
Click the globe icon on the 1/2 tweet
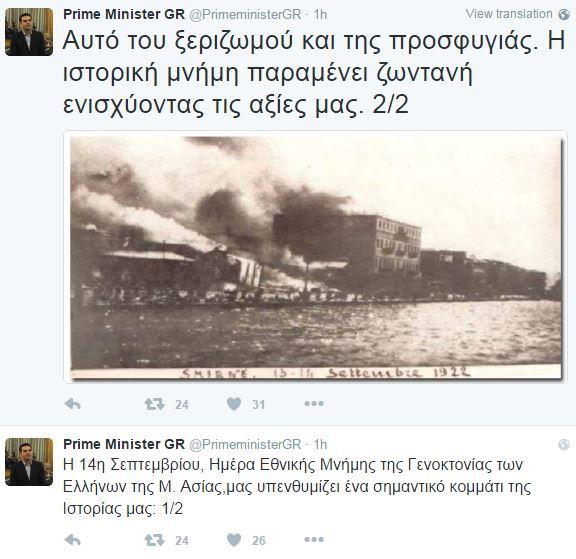pyautogui.click(x=564, y=444)
